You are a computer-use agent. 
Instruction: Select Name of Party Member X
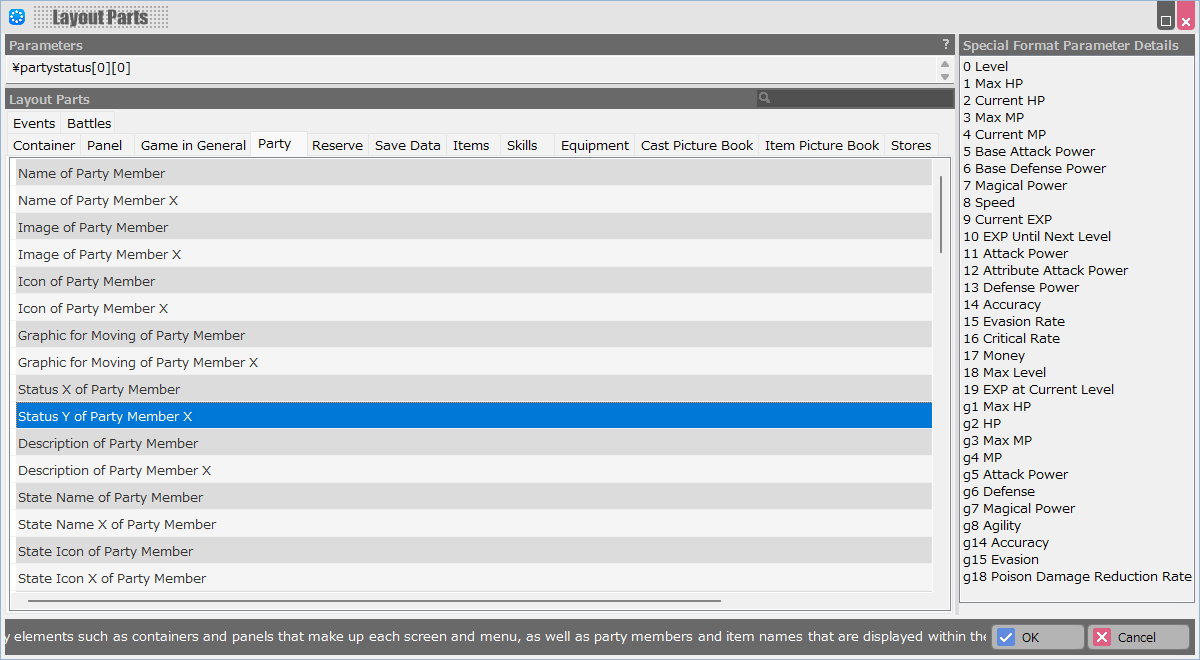(x=98, y=200)
